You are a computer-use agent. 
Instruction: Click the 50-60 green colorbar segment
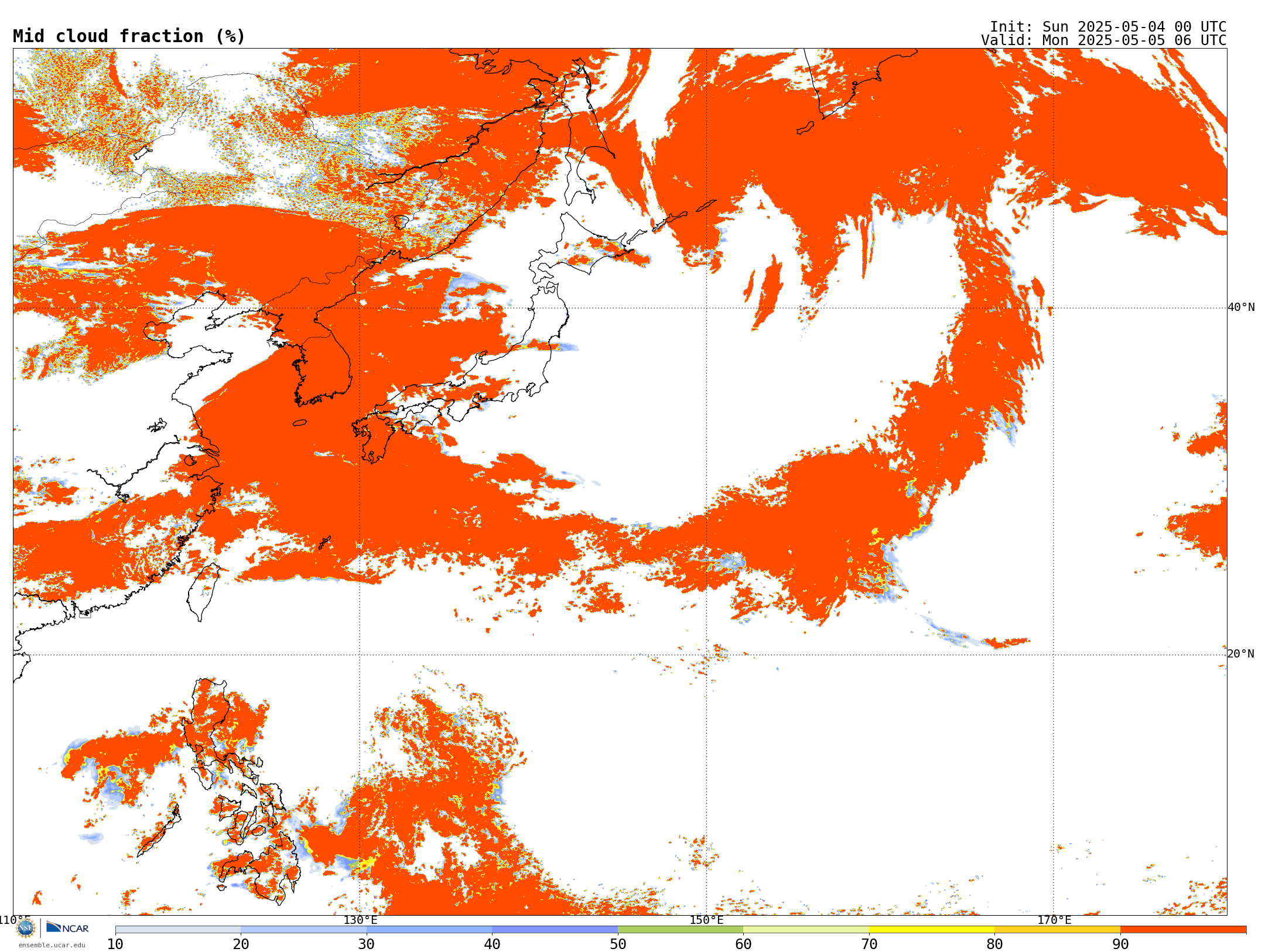click(681, 930)
